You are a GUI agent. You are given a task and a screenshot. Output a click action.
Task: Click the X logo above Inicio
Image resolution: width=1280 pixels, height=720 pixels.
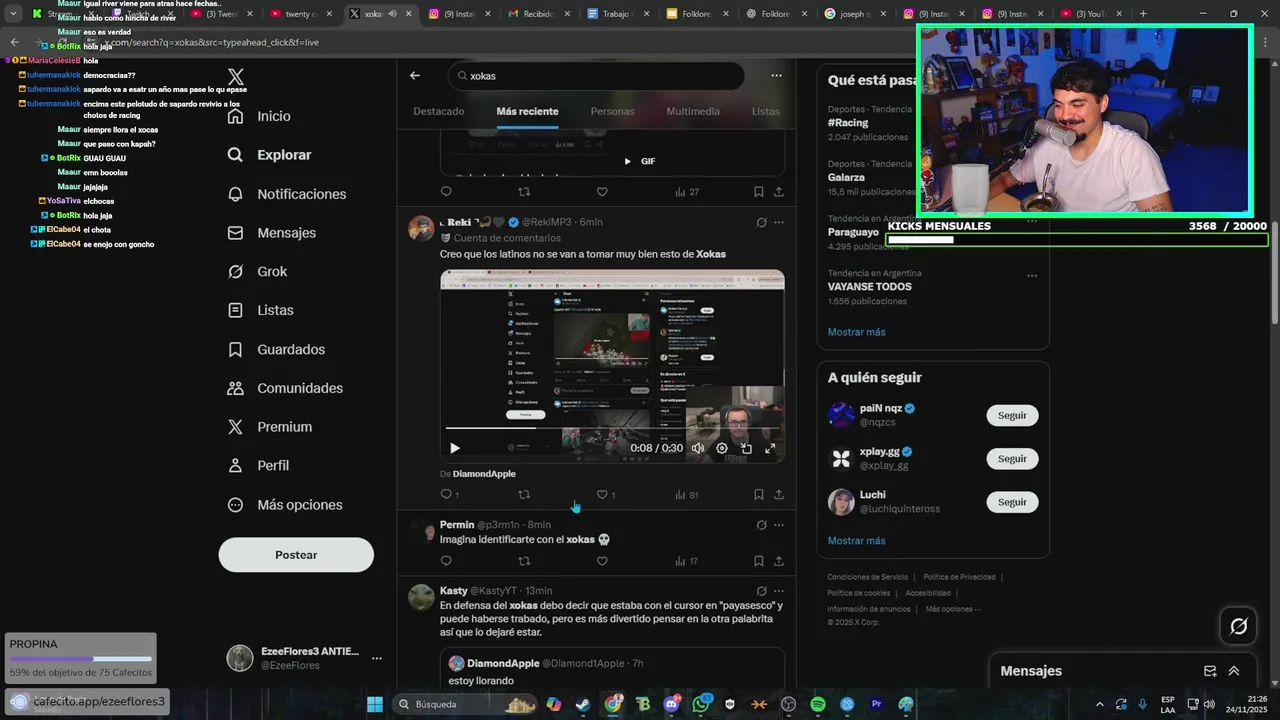[x=235, y=77]
